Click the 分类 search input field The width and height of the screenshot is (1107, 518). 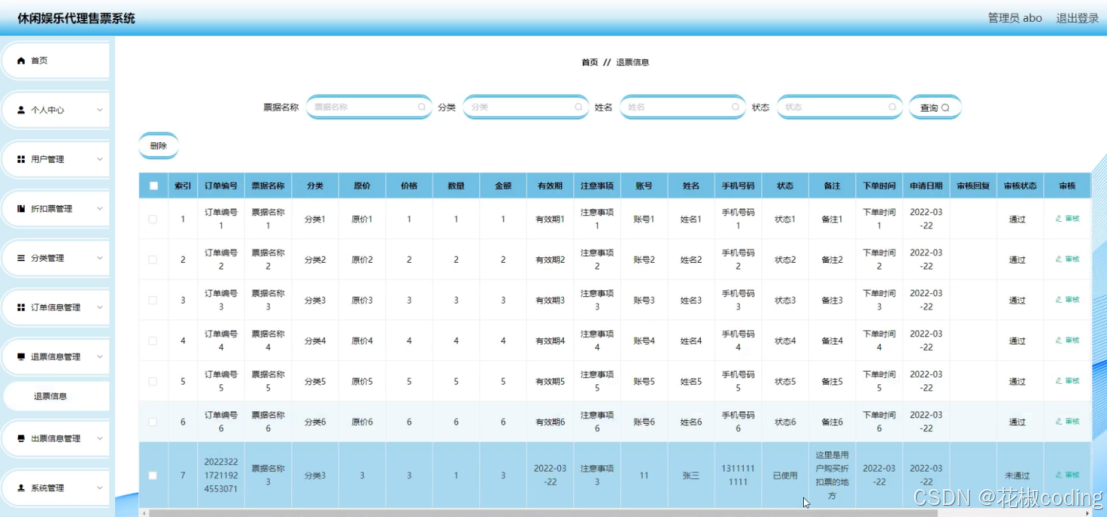click(525, 107)
